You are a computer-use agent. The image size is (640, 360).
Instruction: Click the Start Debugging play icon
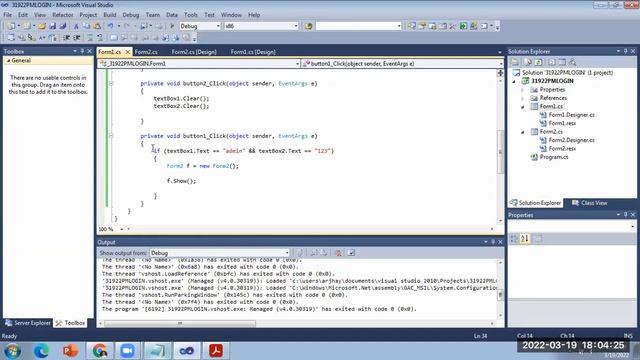coord(172,26)
